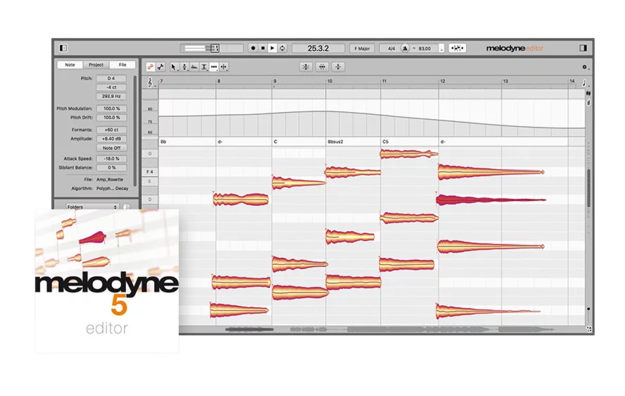
Task: Select the pitch tool
Action: pyautogui.click(x=184, y=67)
